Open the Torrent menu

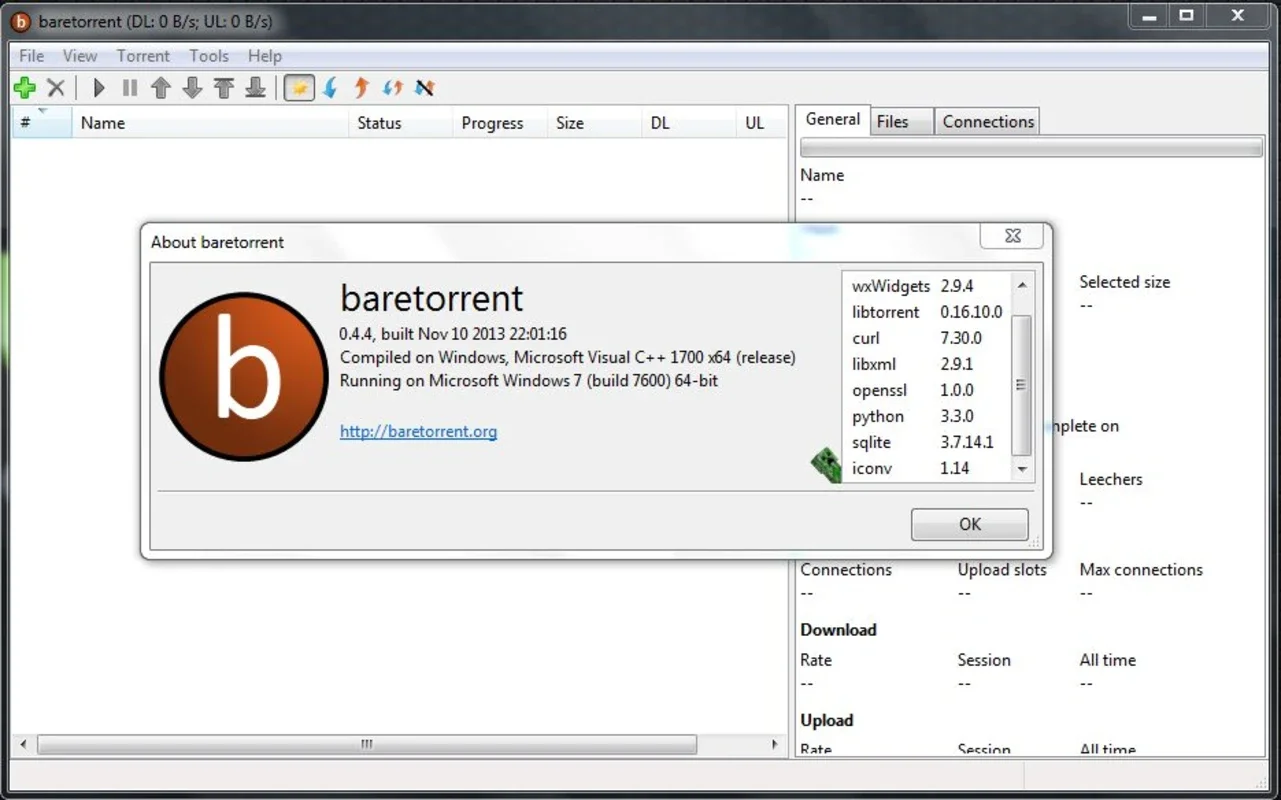coord(143,56)
